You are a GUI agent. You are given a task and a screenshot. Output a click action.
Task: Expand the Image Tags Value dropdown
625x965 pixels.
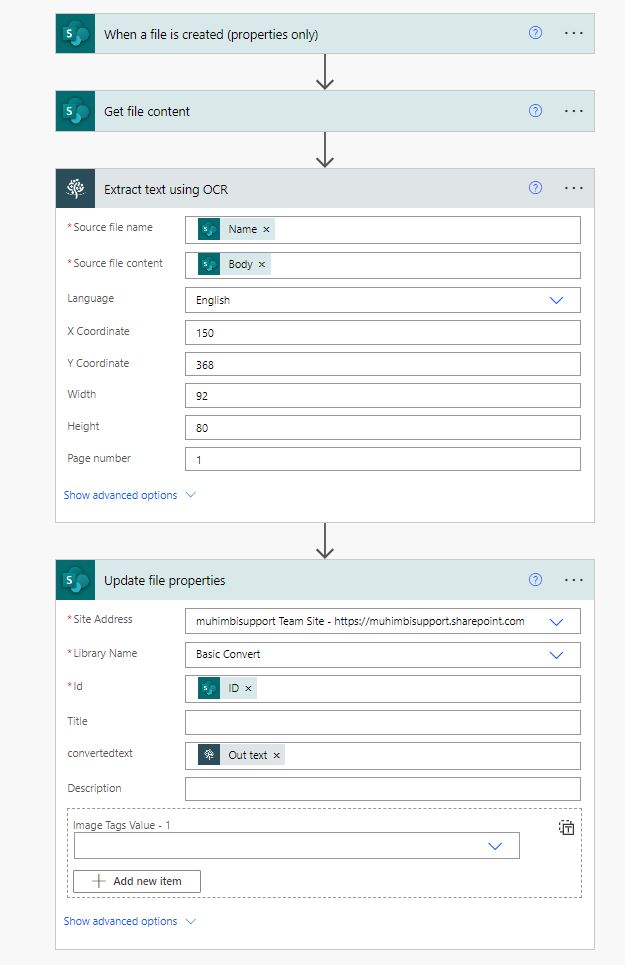(x=495, y=846)
